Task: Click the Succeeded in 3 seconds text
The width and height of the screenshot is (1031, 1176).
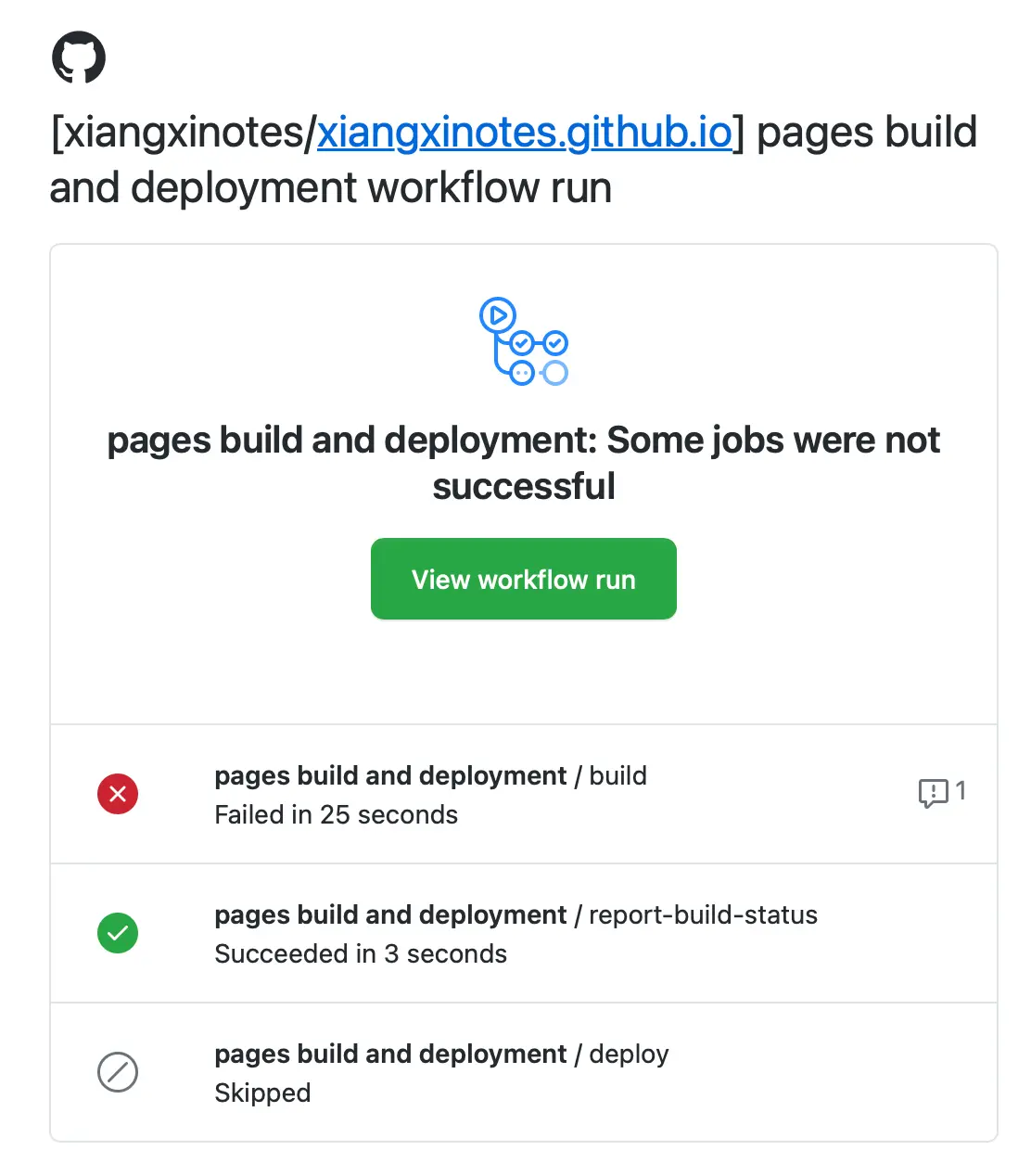Action: tap(361, 953)
